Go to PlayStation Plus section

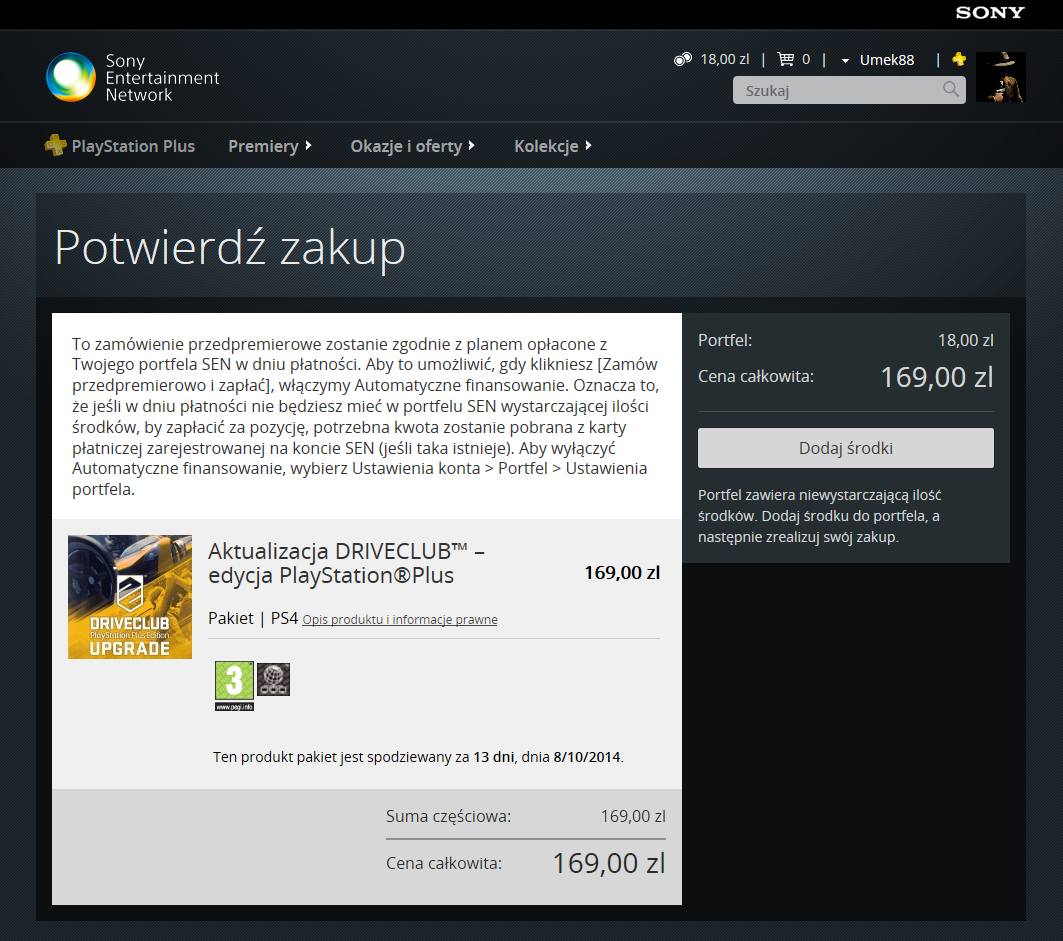pos(133,146)
